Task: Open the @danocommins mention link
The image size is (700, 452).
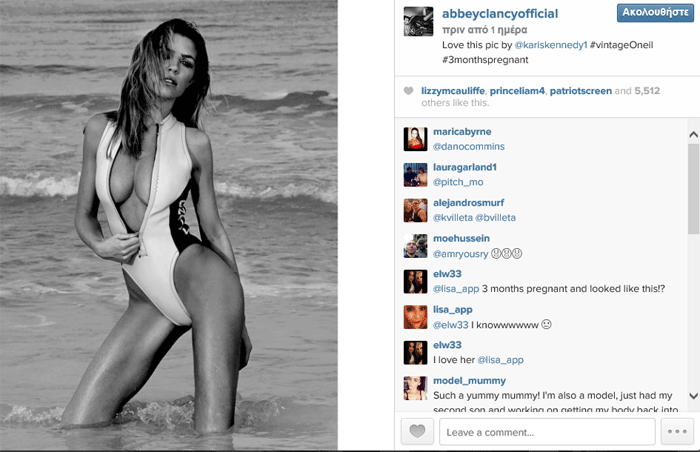Action: [469, 146]
